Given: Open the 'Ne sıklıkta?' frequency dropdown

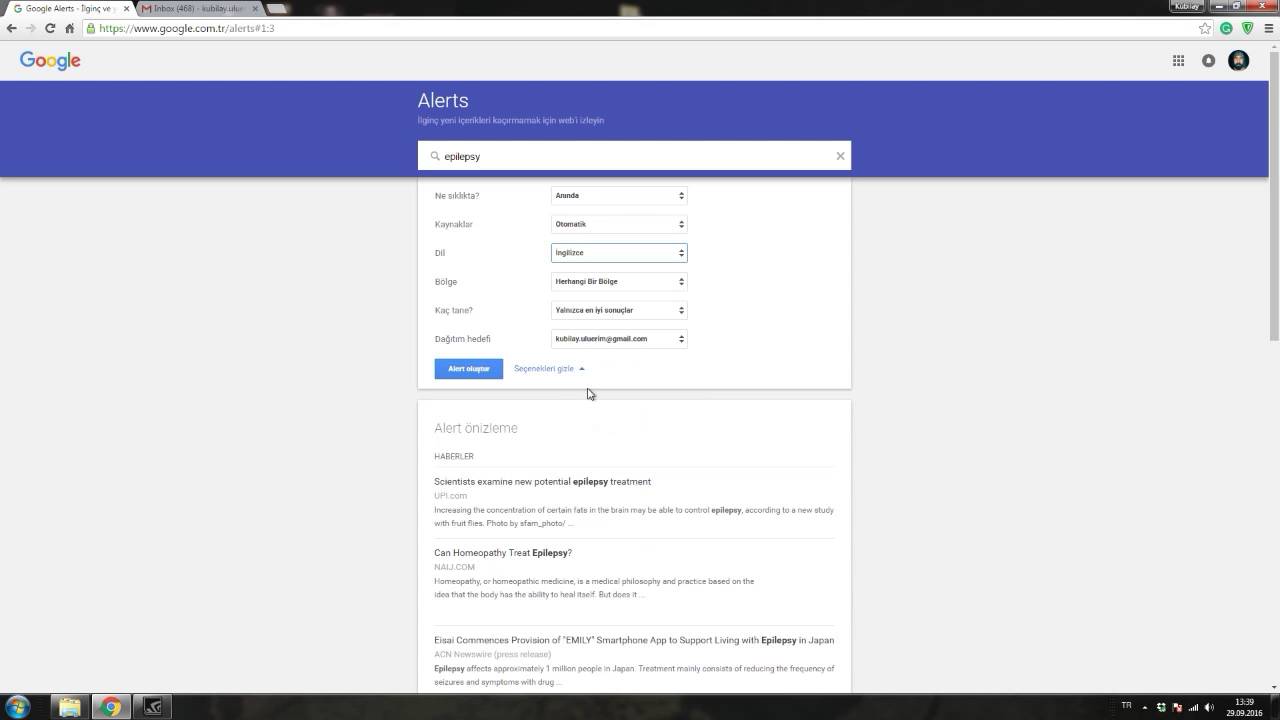Looking at the screenshot, I should click(x=619, y=195).
